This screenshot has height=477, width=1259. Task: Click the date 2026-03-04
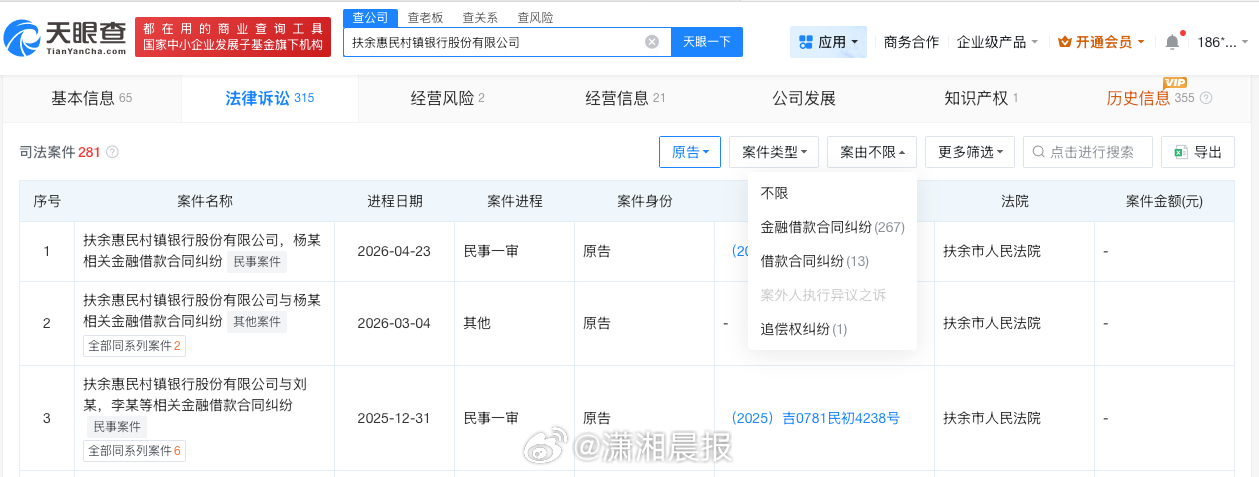tap(394, 323)
